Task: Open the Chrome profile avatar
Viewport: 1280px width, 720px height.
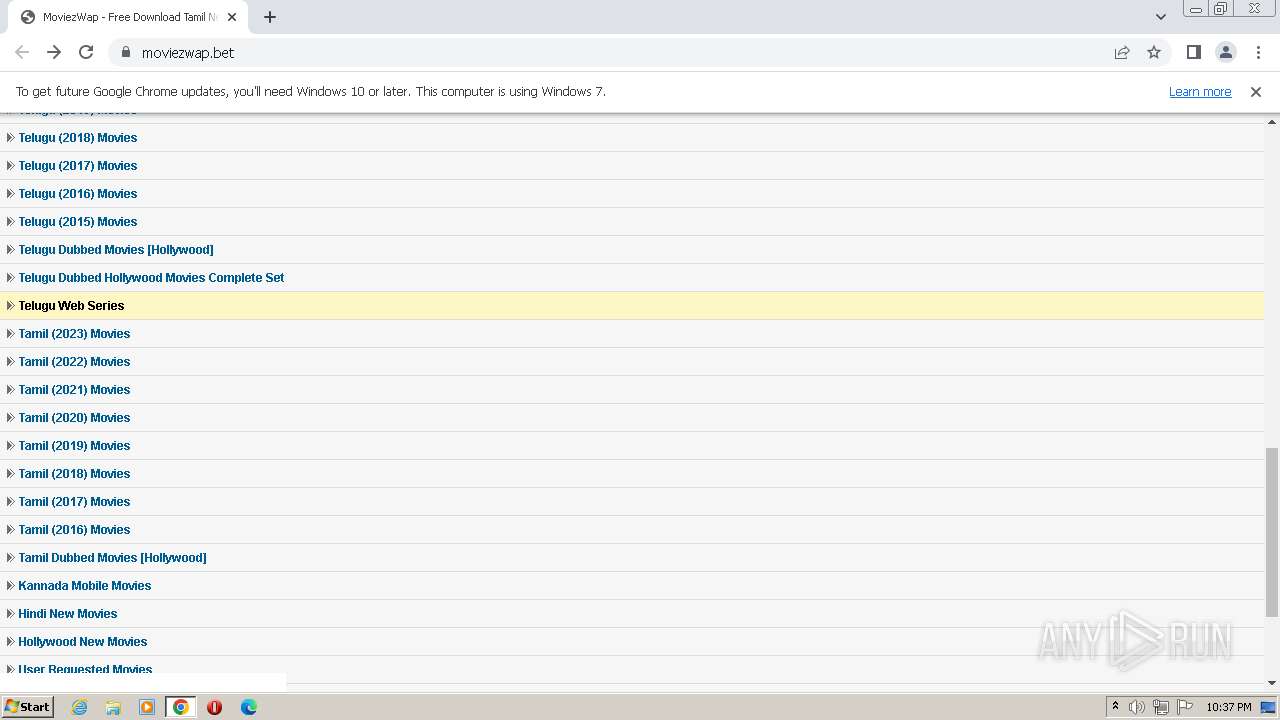Action: [1226, 52]
